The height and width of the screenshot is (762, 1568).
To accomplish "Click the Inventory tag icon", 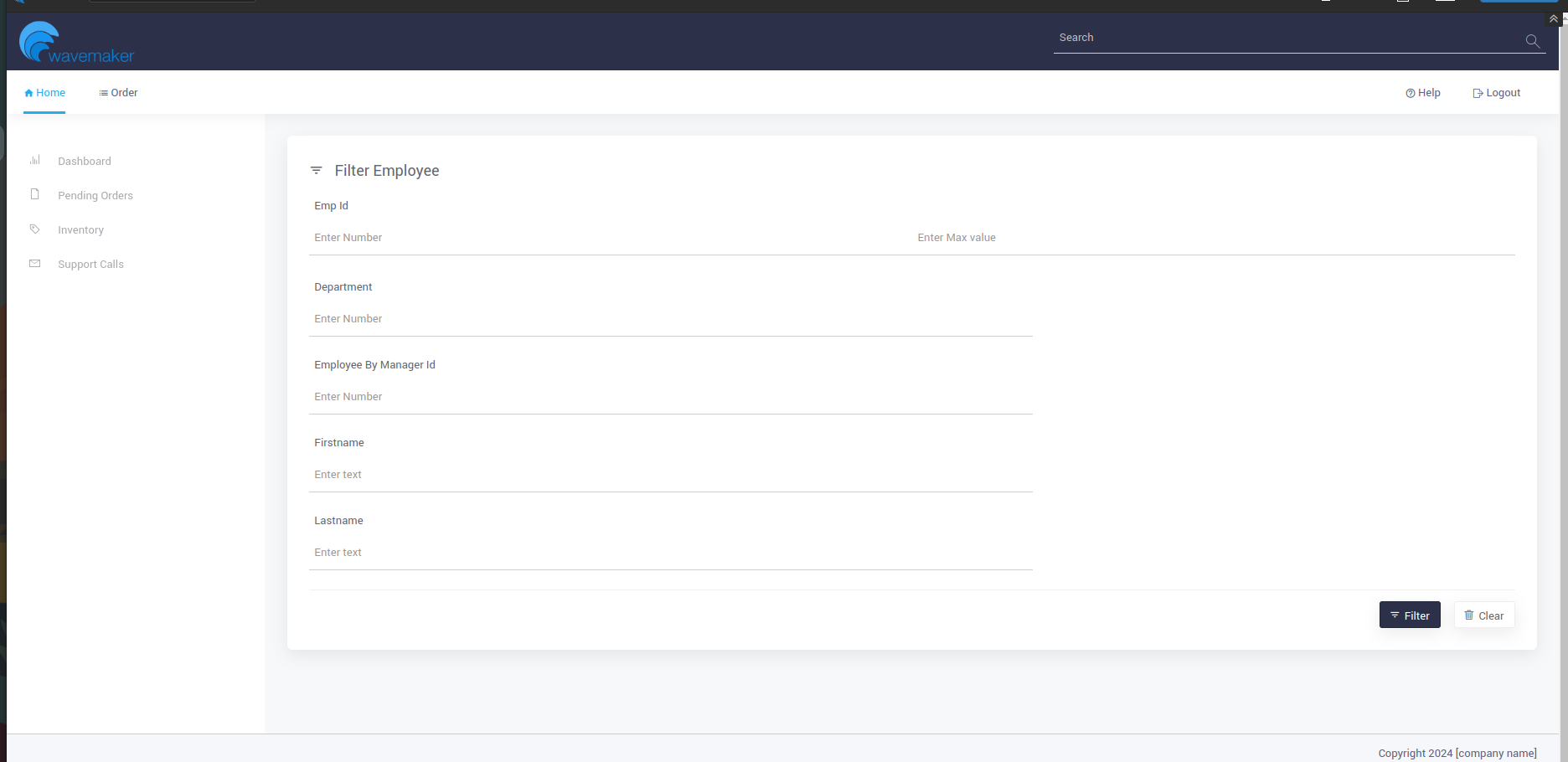I will coord(35,229).
